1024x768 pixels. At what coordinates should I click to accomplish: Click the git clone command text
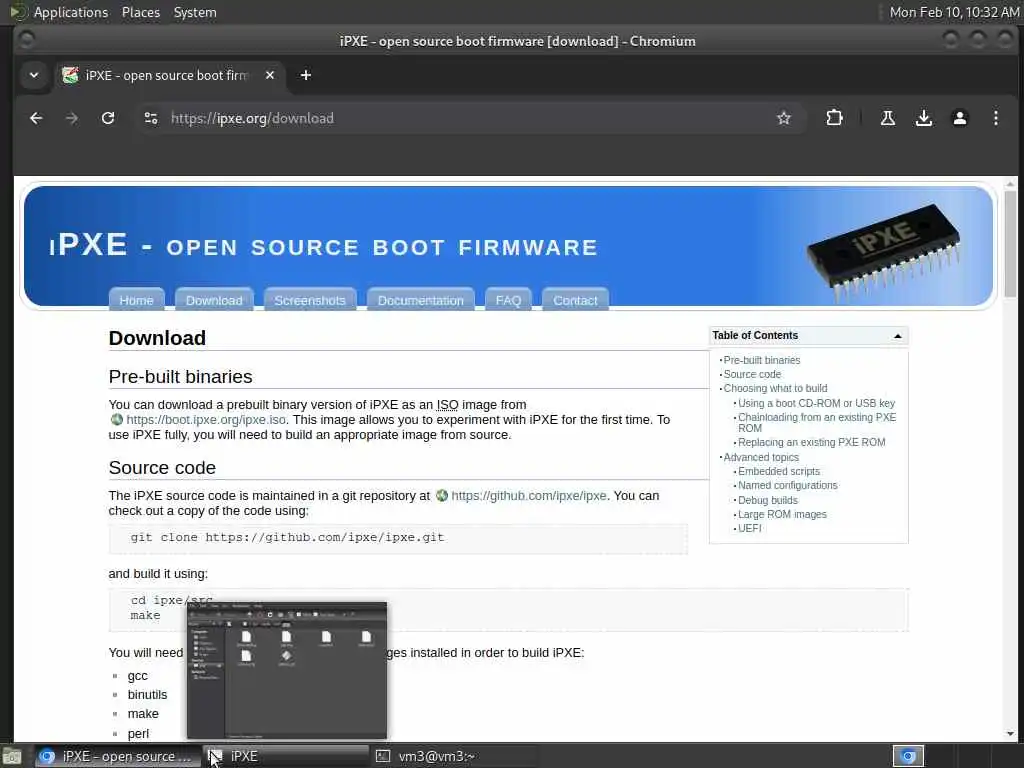click(x=287, y=537)
